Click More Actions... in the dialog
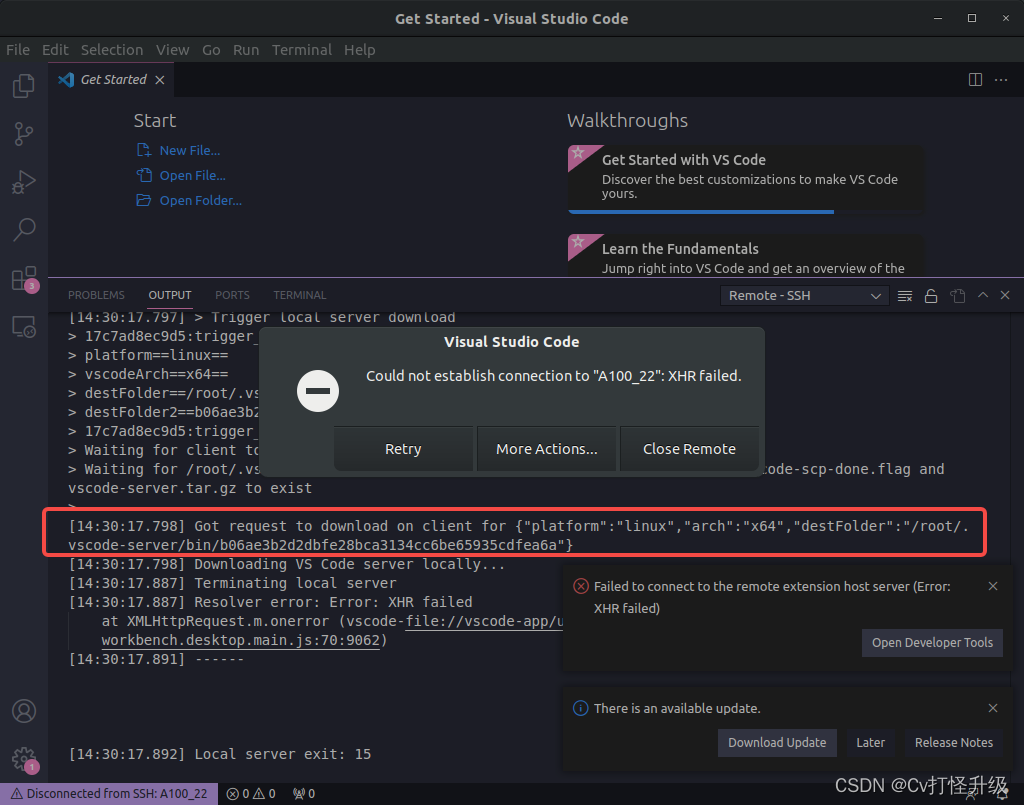The height and width of the screenshot is (805, 1024). tap(547, 449)
